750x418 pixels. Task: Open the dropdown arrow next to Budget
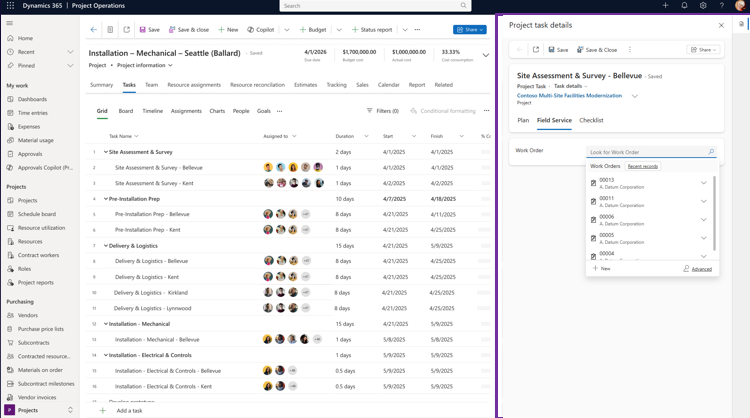pyautogui.click(x=339, y=30)
